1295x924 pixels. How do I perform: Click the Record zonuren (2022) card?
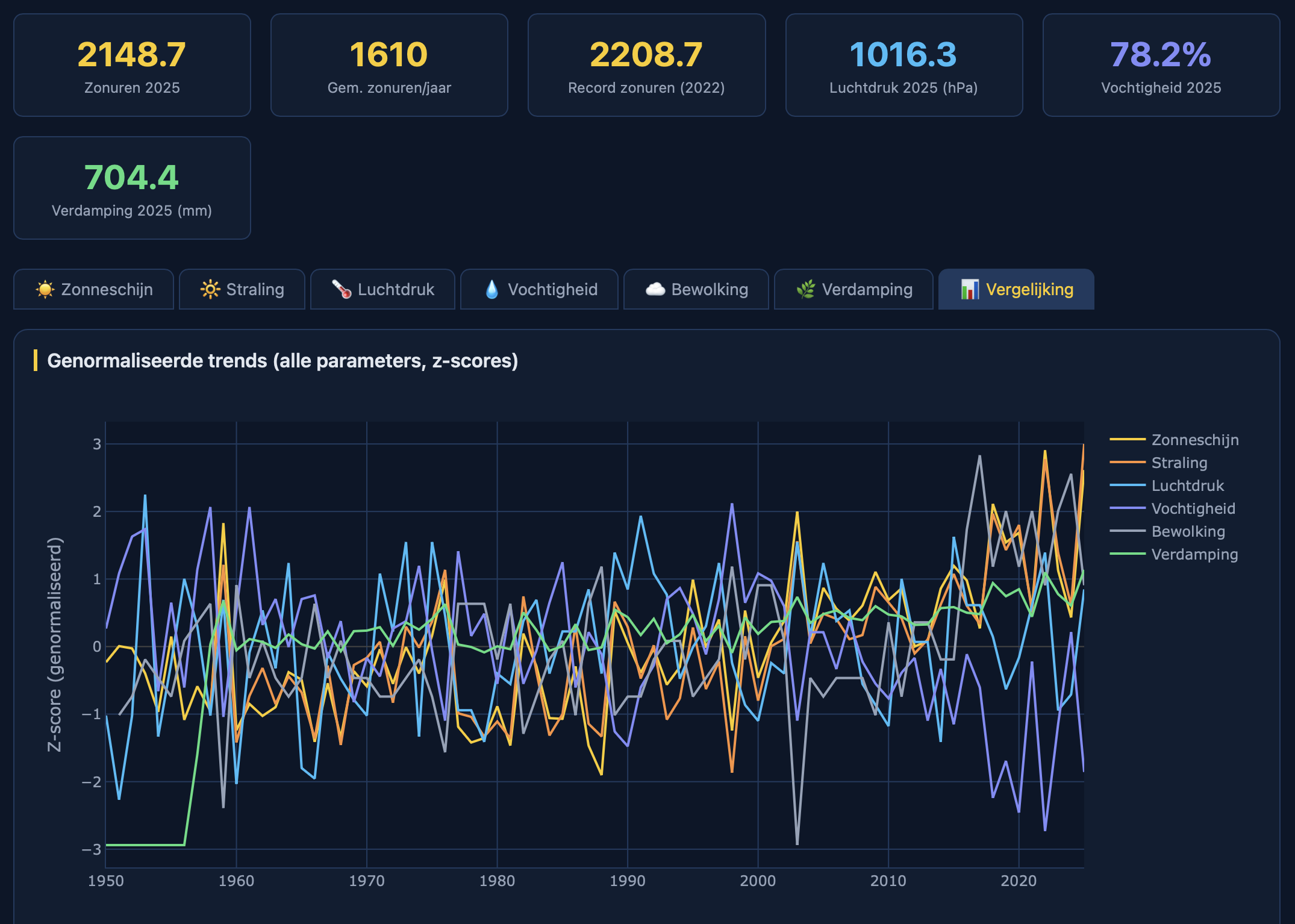(646, 65)
